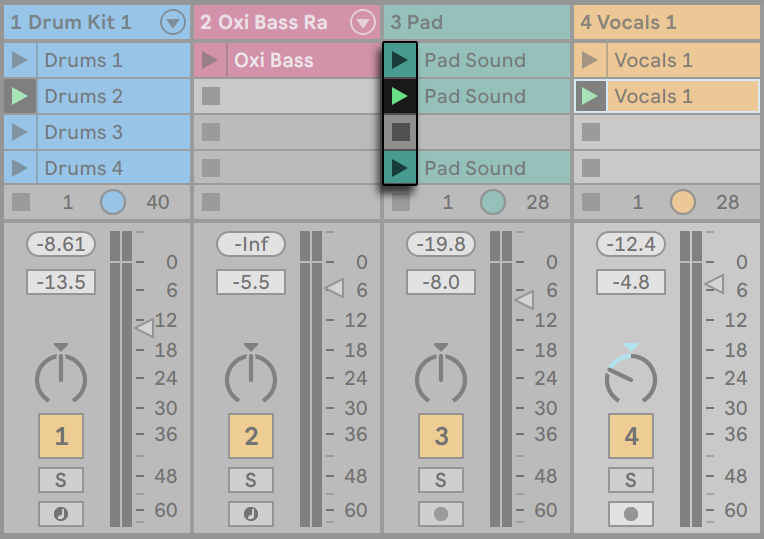
Task: Expand the Oxi Bass Ra track dropdown
Action: [363, 22]
